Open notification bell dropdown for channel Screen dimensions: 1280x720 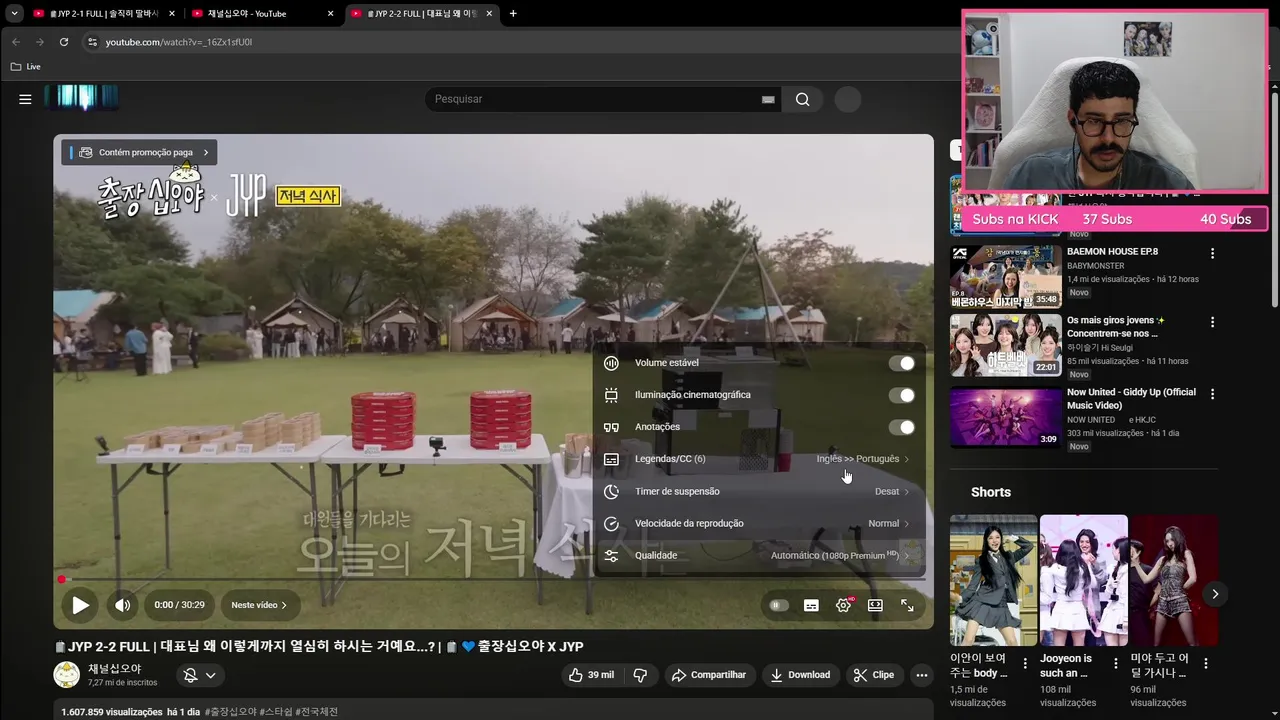click(x=200, y=675)
